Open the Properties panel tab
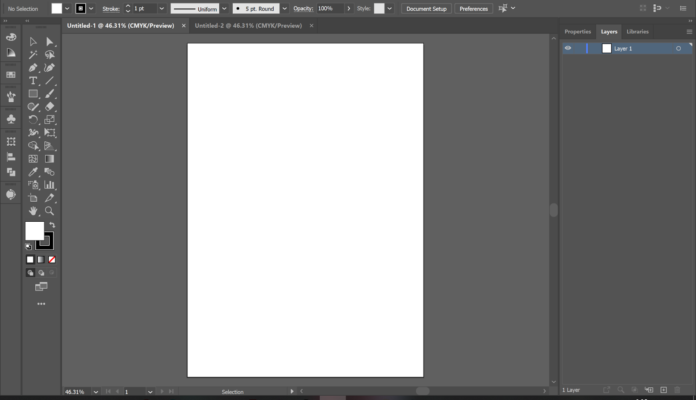This screenshot has height=400, width=696. 578,32
